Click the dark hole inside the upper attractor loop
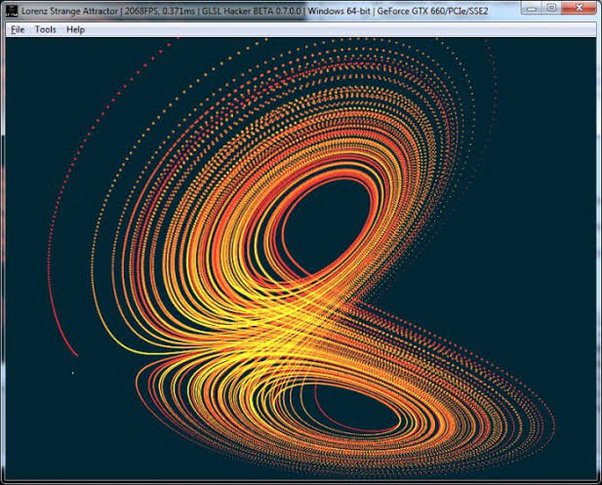Image resolution: width=602 pixels, height=485 pixels. coord(326,227)
